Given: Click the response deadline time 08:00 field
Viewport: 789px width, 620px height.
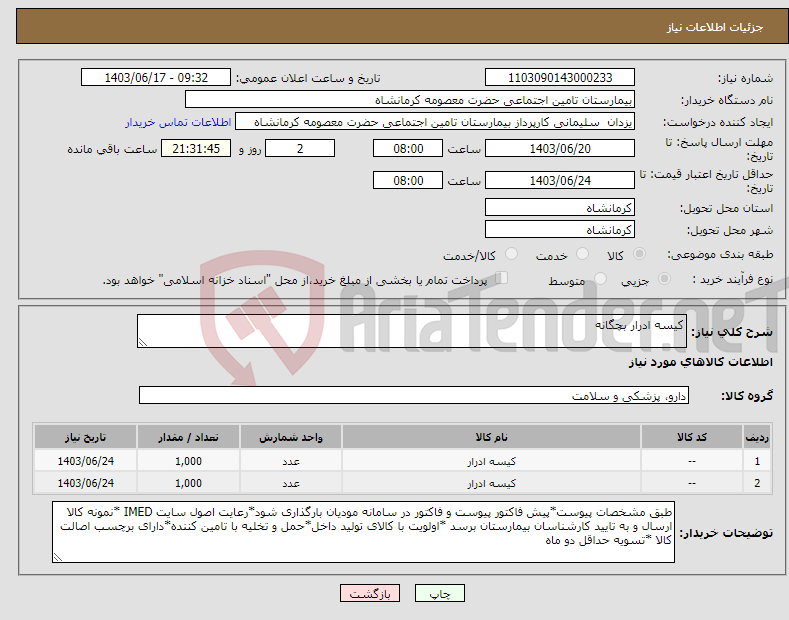Looking at the screenshot, I should 408,148.
